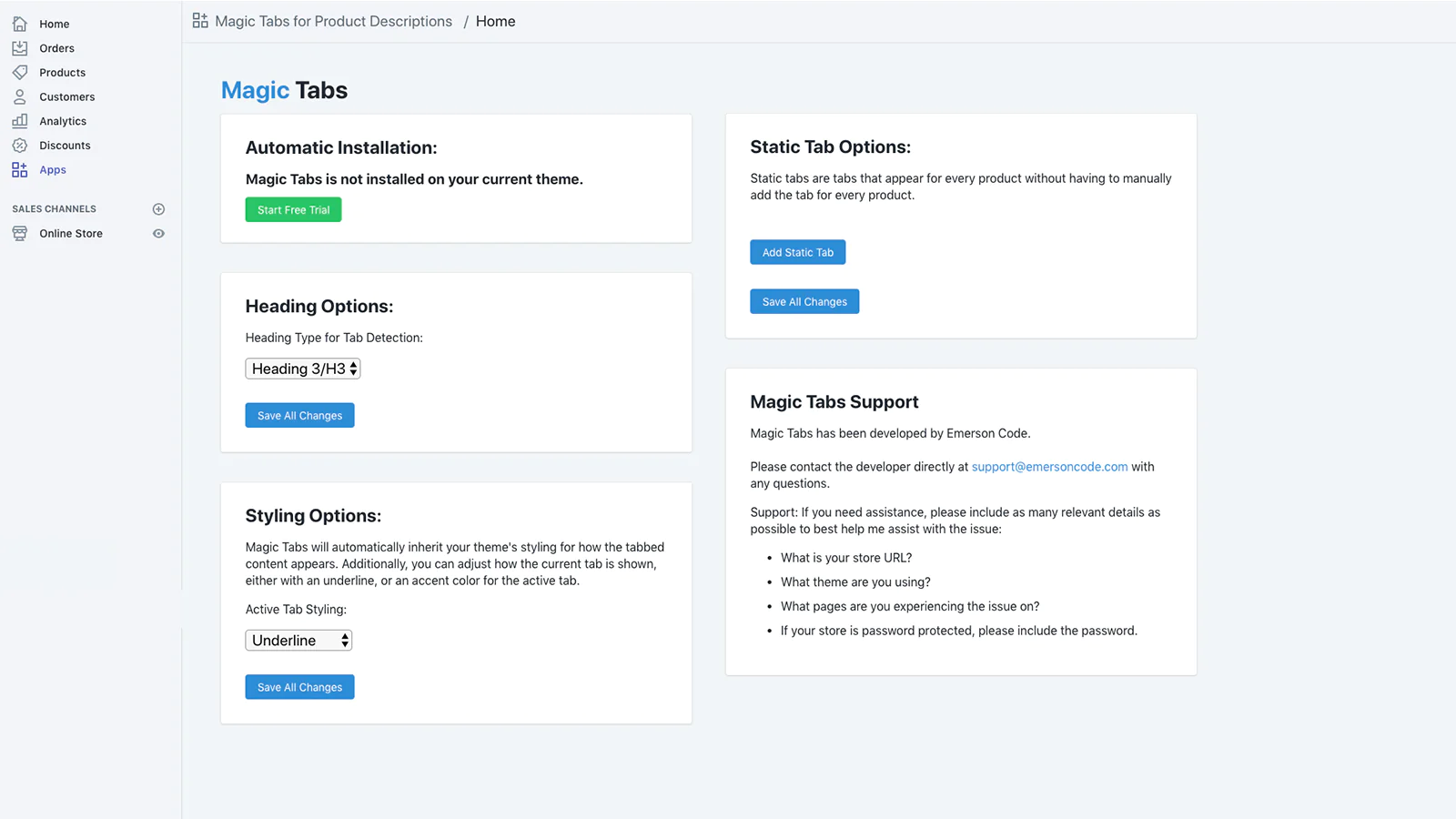The height and width of the screenshot is (819, 1456).
Task: Click the apps icon in breadcrumb header
Action: 200,21
